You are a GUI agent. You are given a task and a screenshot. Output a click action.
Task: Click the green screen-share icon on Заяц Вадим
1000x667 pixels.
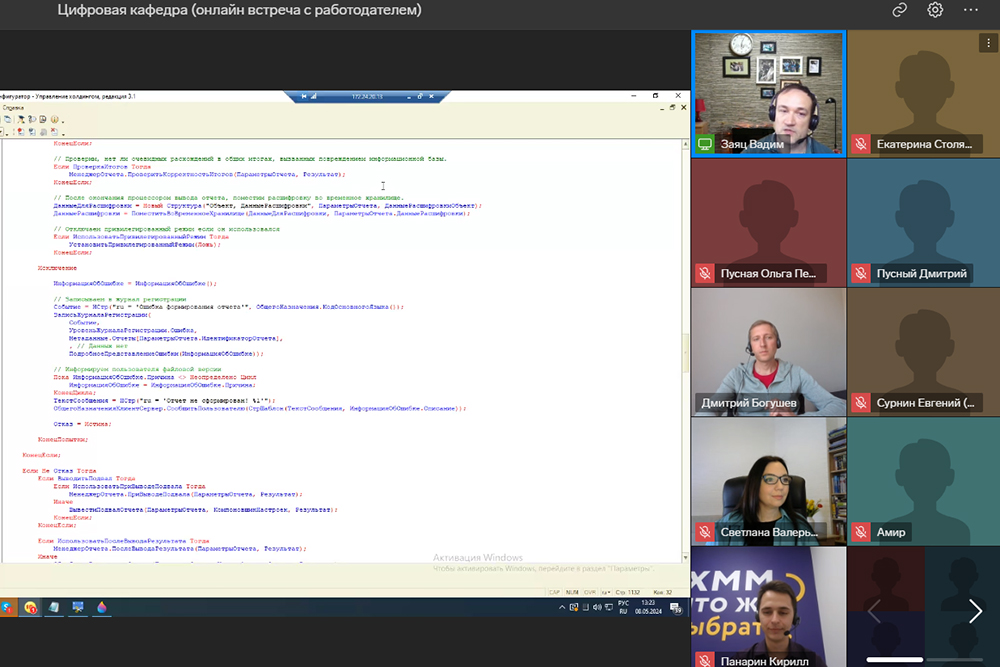coord(705,144)
